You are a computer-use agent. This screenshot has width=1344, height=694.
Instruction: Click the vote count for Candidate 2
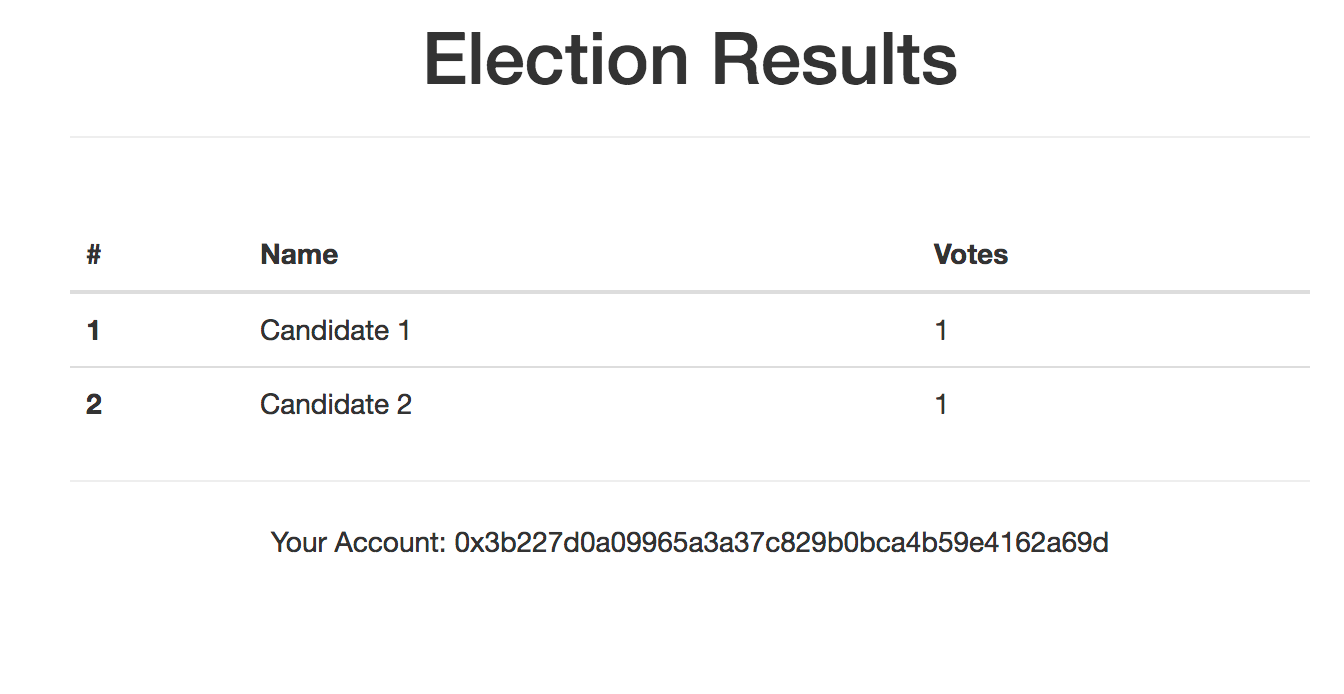click(x=941, y=405)
